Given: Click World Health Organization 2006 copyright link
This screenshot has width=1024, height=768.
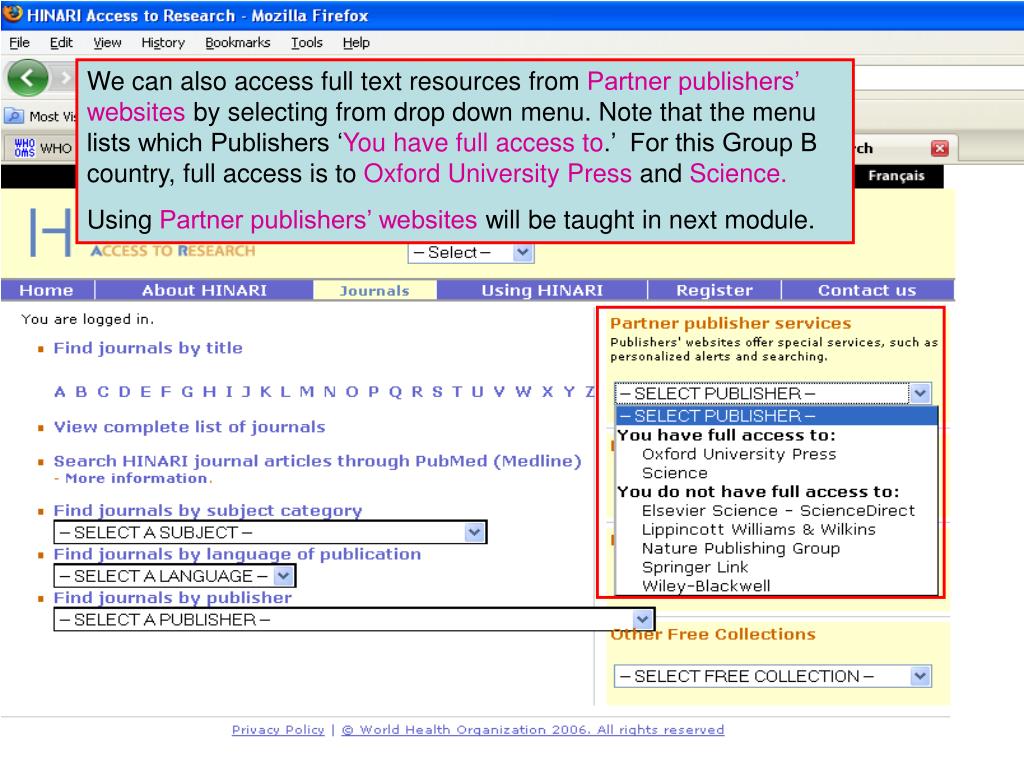Looking at the screenshot, I should [x=533, y=729].
